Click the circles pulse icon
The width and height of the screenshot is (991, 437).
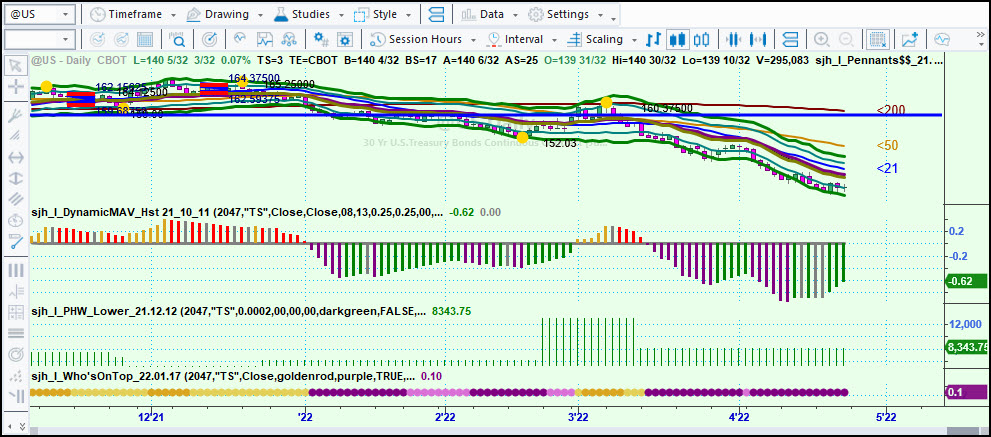click(x=289, y=39)
